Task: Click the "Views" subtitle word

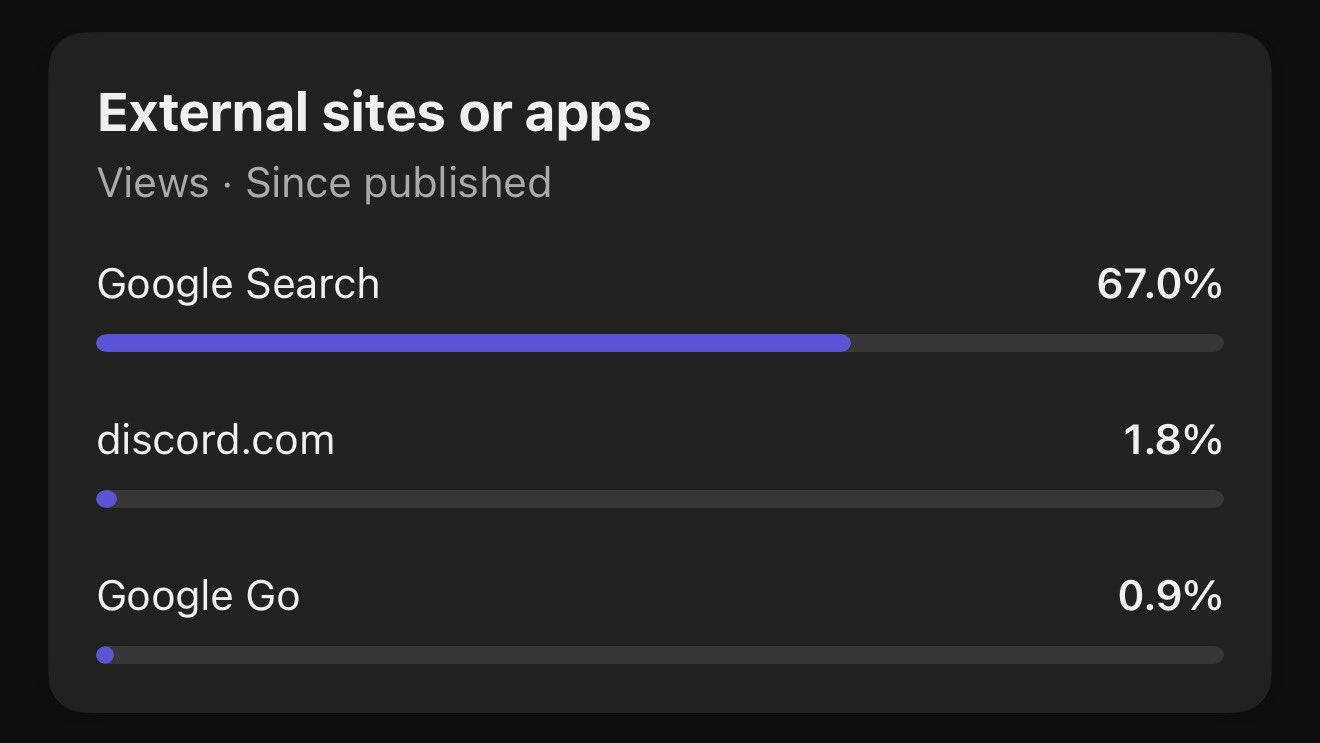Action: 153,183
